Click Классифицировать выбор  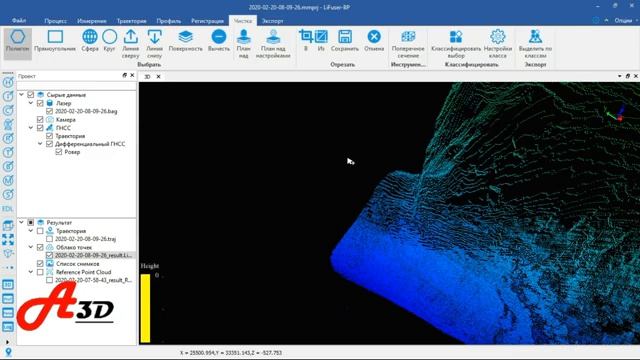[456, 44]
